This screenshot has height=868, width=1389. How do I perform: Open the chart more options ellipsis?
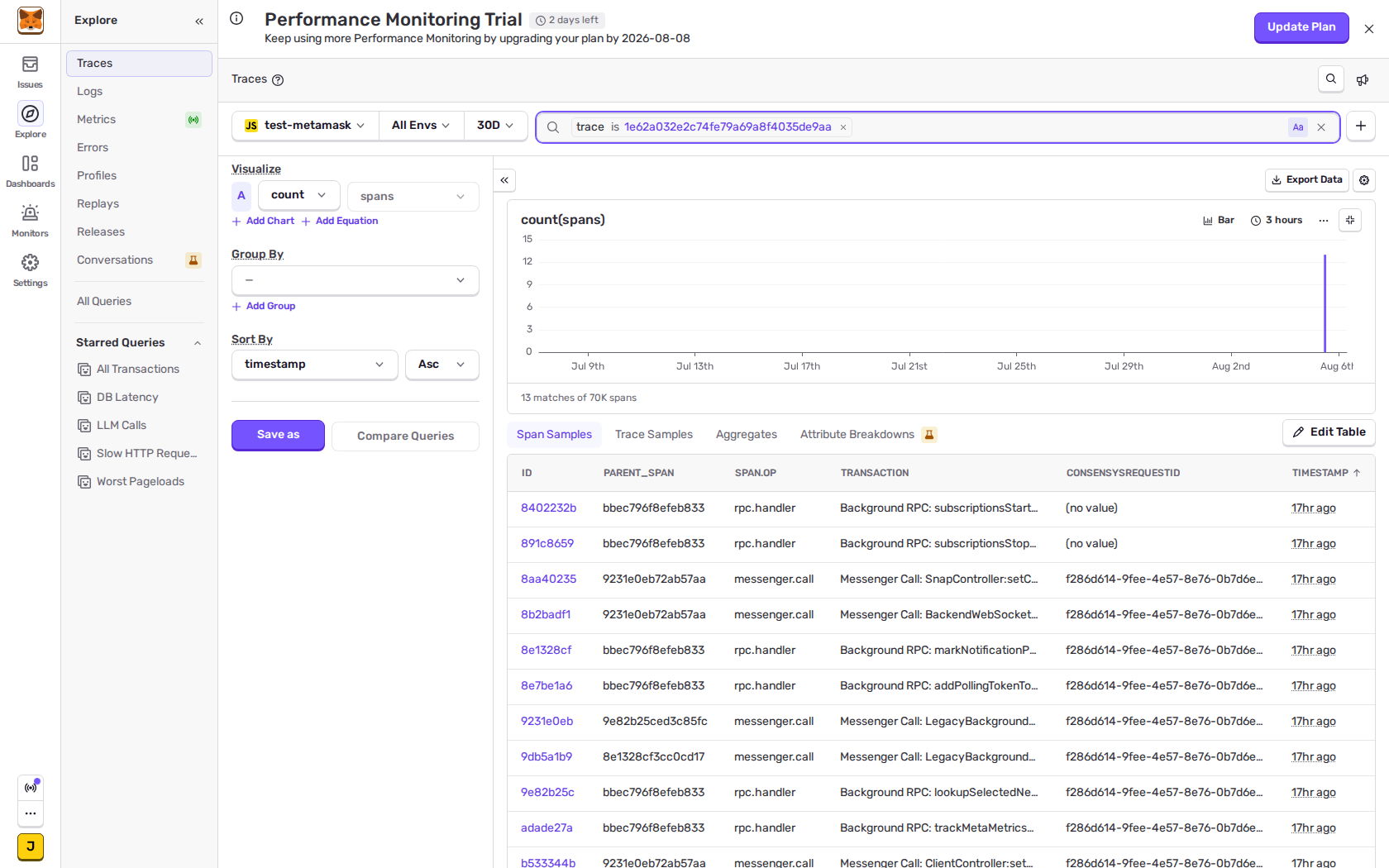(1324, 221)
